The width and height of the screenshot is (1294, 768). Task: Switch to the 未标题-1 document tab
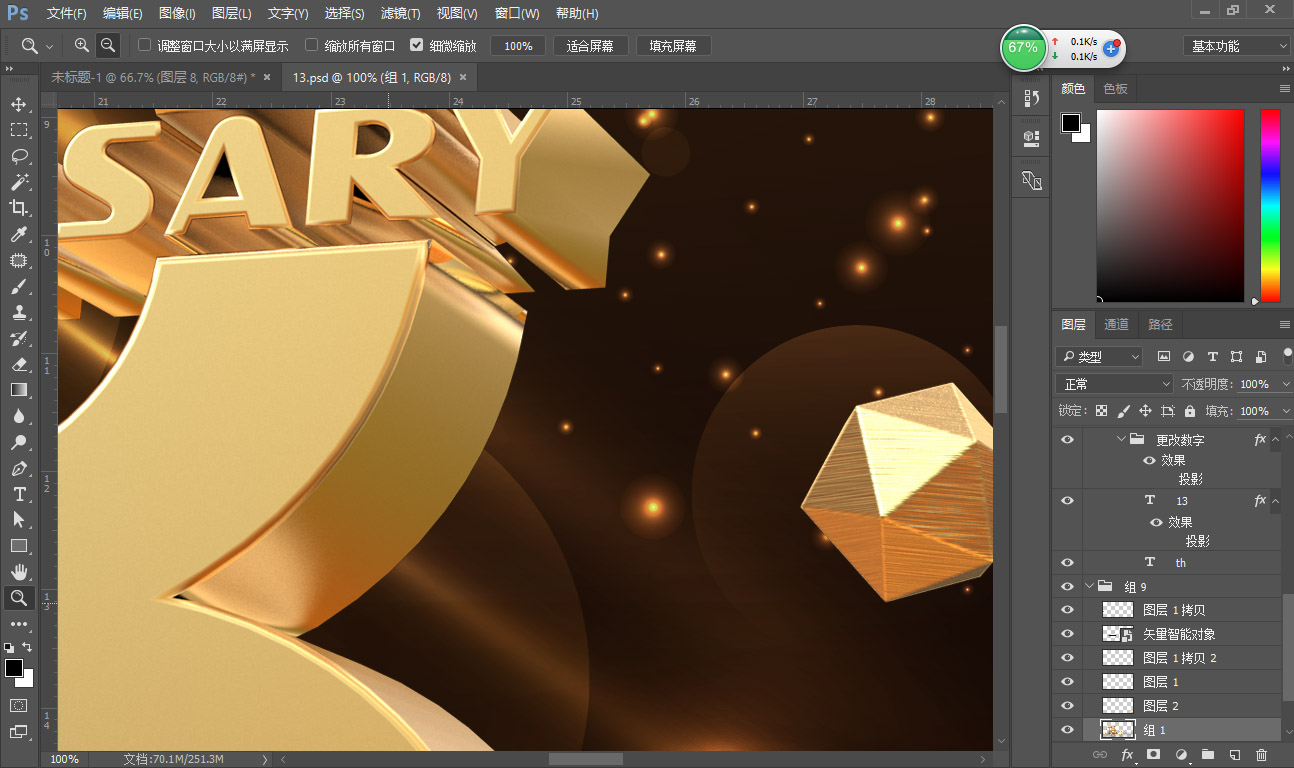[152, 77]
